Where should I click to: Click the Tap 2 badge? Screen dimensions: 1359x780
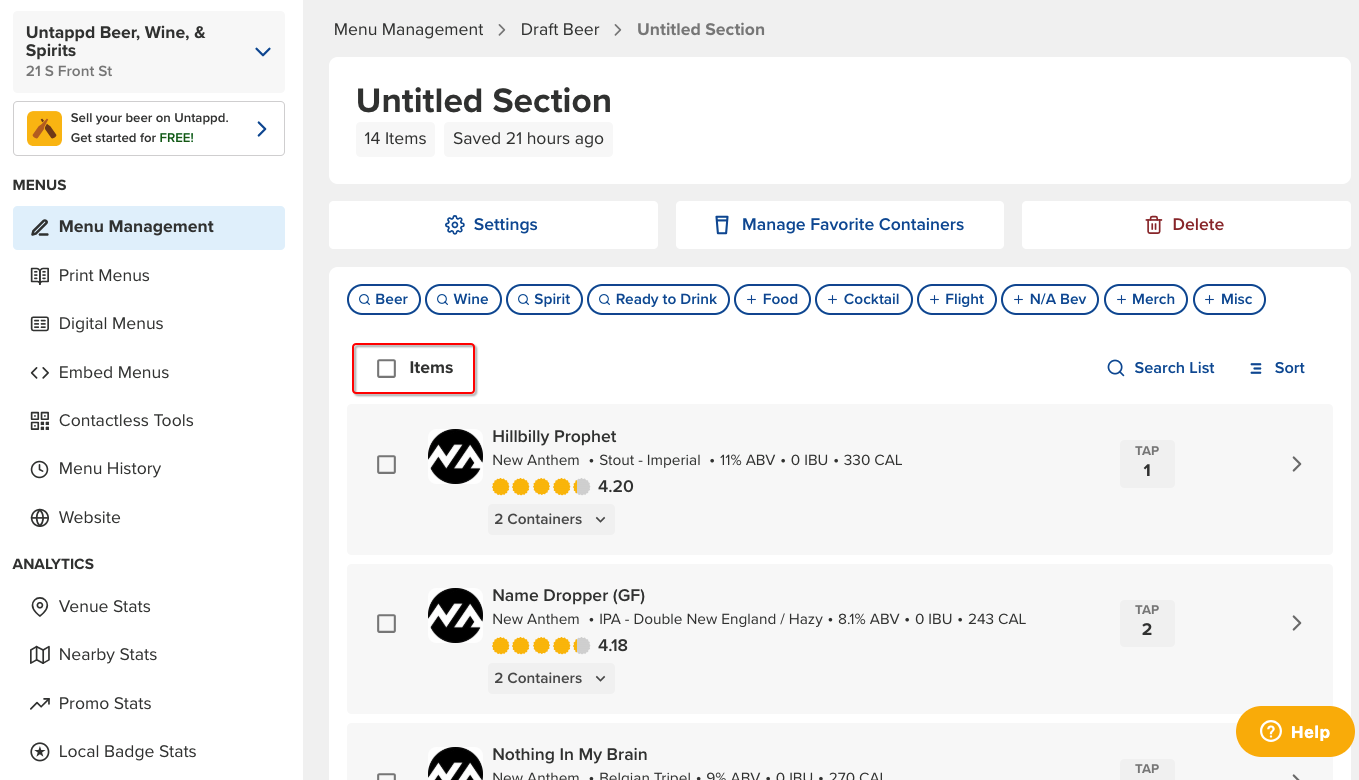(x=1147, y=622)
